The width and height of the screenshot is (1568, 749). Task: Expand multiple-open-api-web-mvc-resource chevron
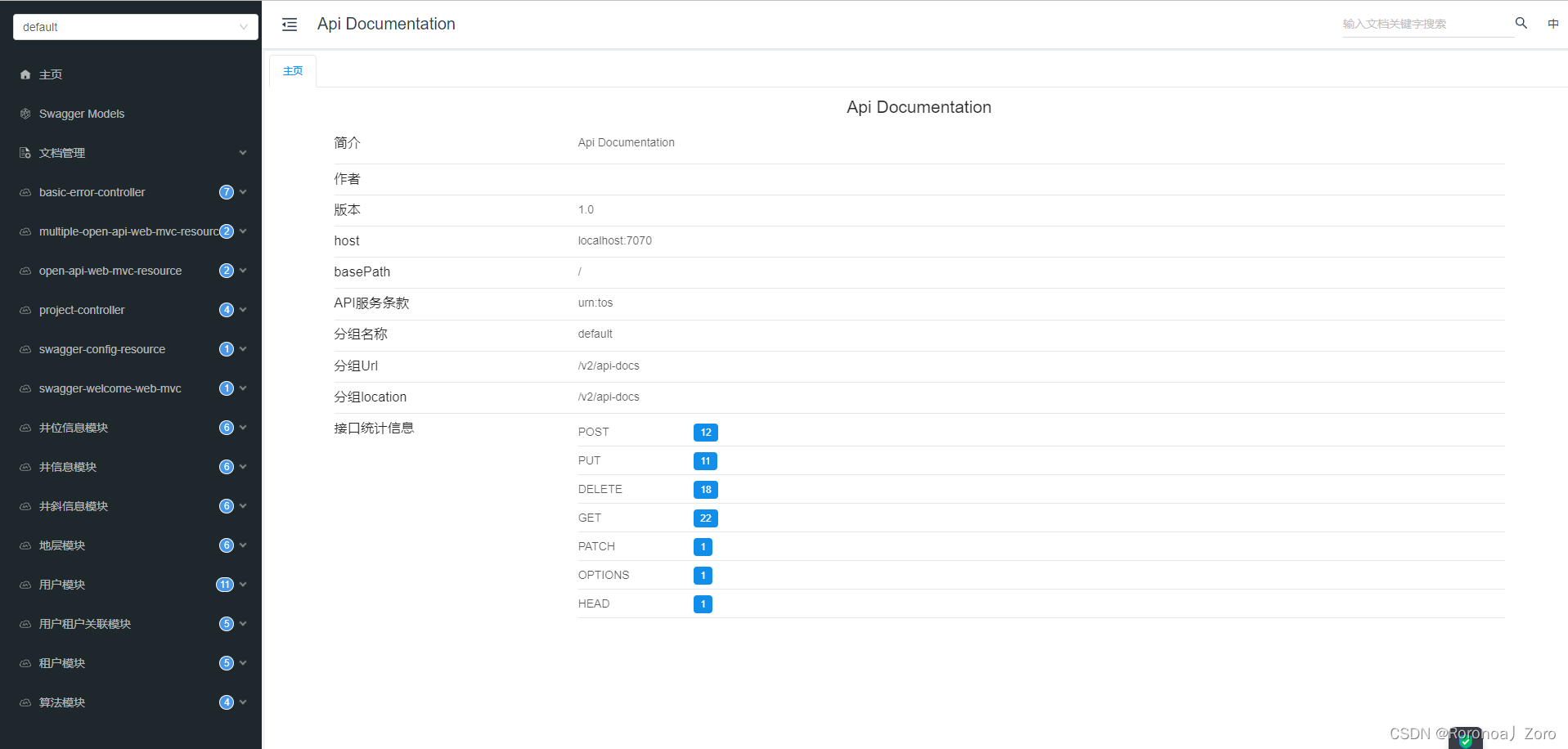click(x=243, y=231)
